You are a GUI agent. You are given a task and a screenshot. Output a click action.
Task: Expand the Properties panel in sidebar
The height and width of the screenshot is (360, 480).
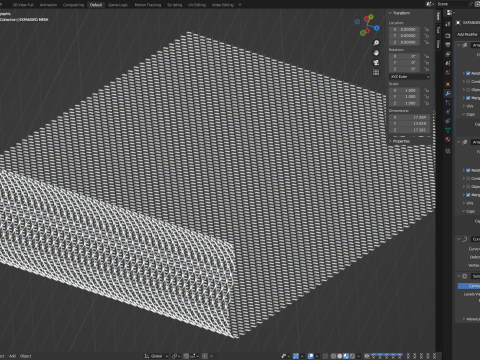click(391, 141)
